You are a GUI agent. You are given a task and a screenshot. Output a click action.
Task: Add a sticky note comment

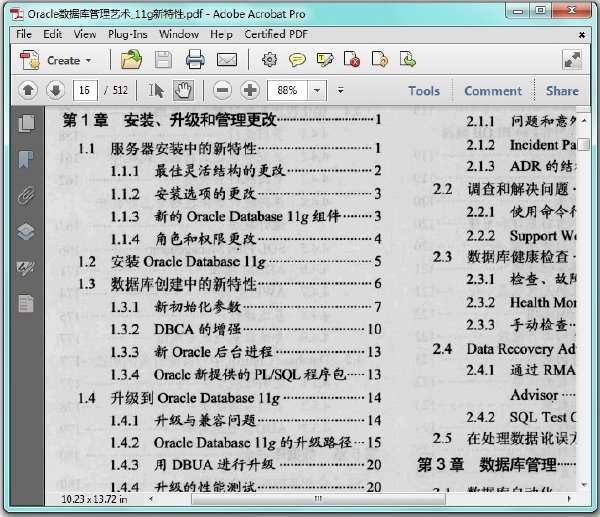[297, 60]
